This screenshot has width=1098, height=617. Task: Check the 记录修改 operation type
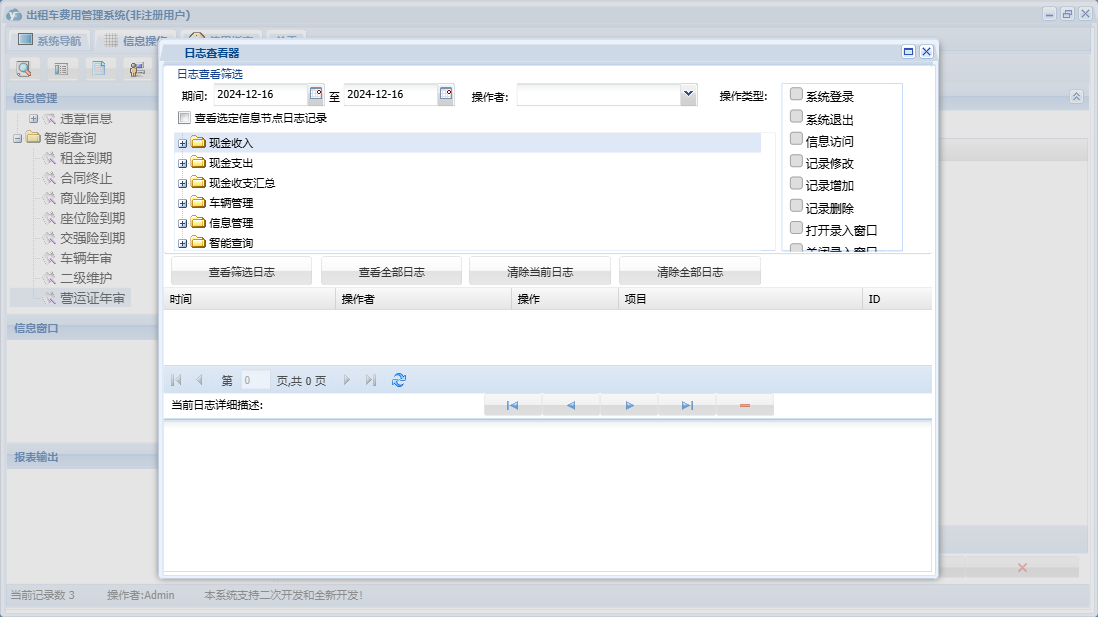coord(796,161)
